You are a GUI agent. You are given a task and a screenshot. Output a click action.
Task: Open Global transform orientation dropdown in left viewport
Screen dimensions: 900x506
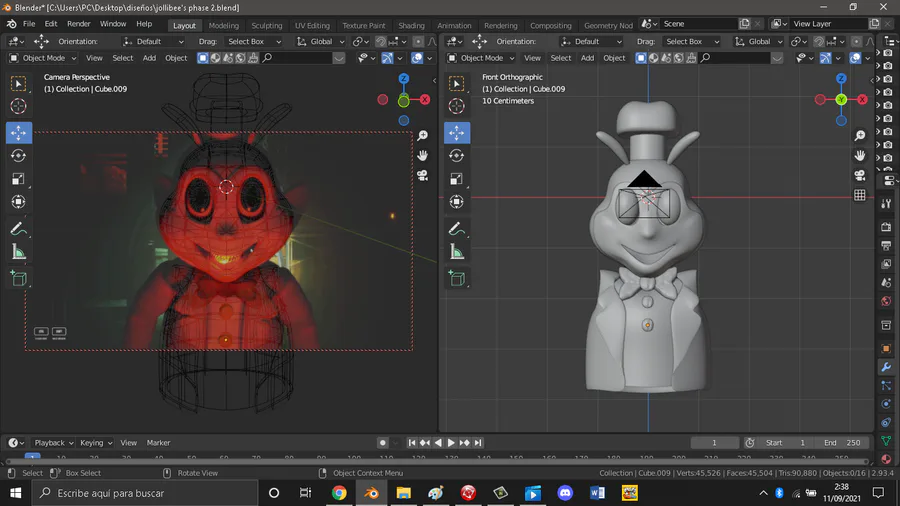[320, 41]
